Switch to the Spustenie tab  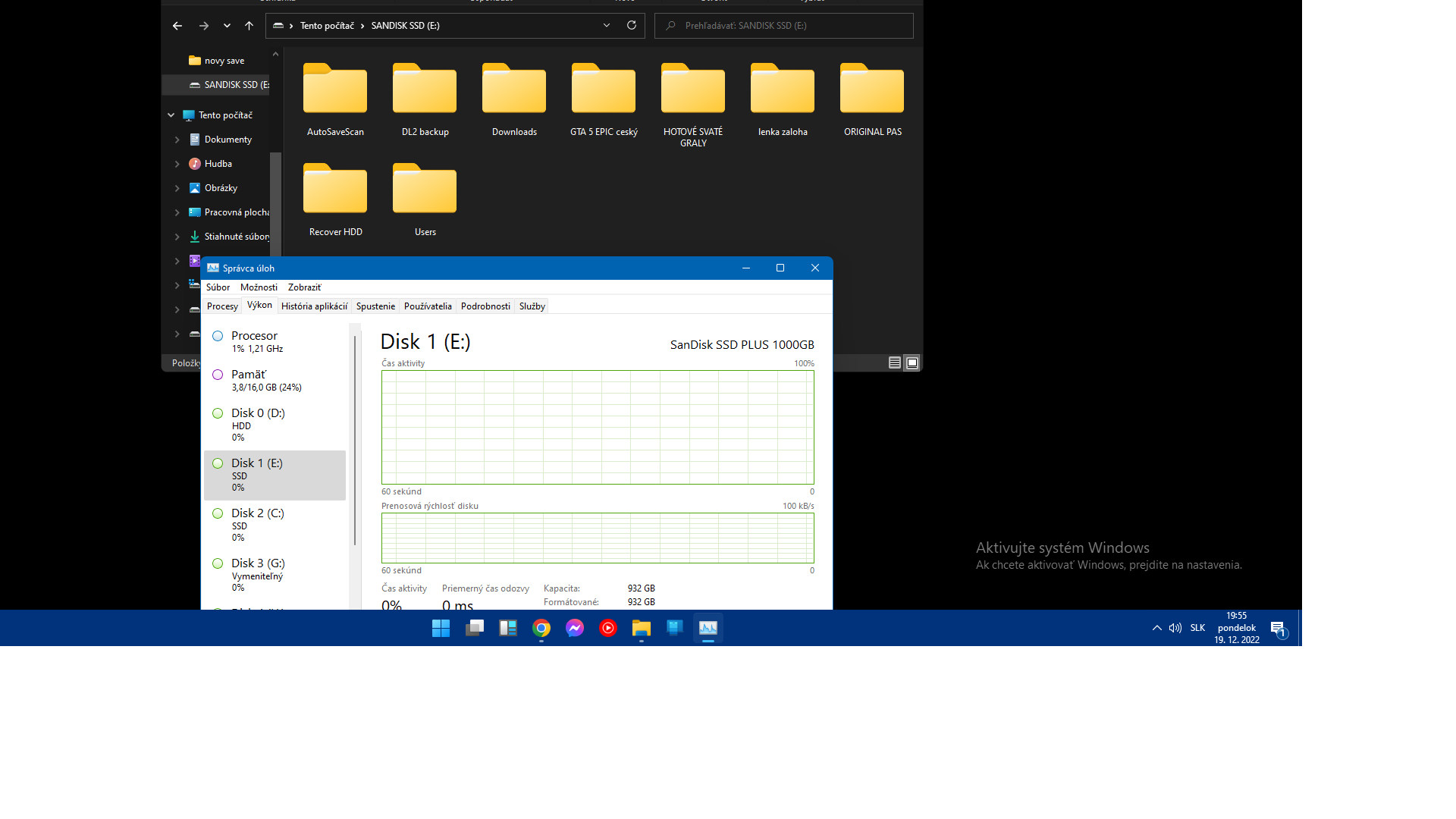click(x=375, y=306)
